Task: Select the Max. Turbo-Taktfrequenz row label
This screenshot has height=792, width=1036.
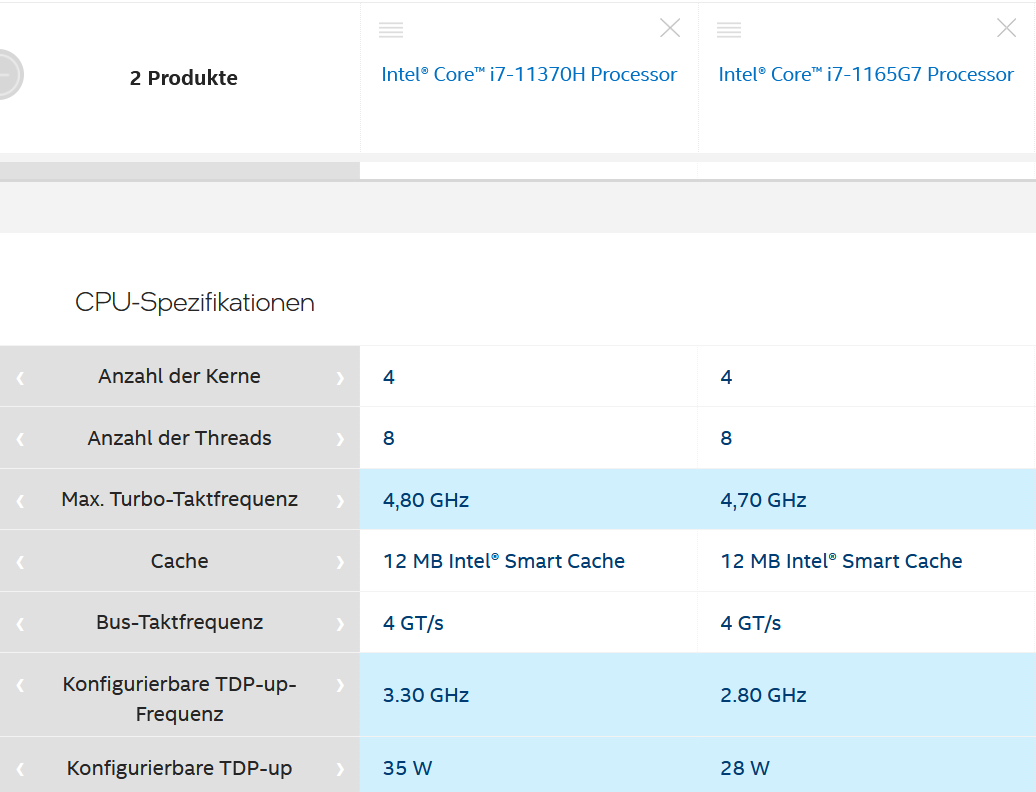Action: click(180, 499)
